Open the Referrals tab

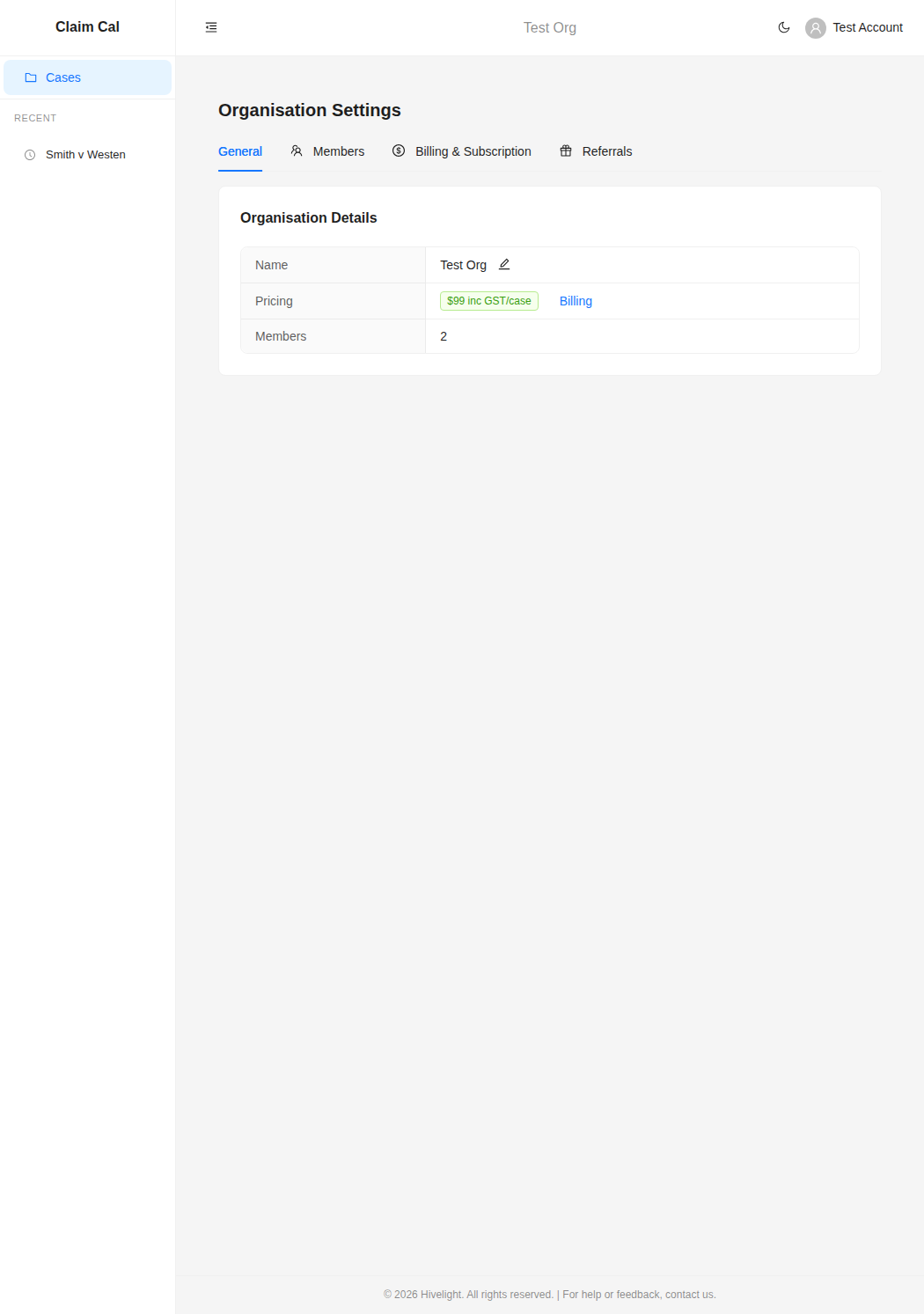(606, 150)
